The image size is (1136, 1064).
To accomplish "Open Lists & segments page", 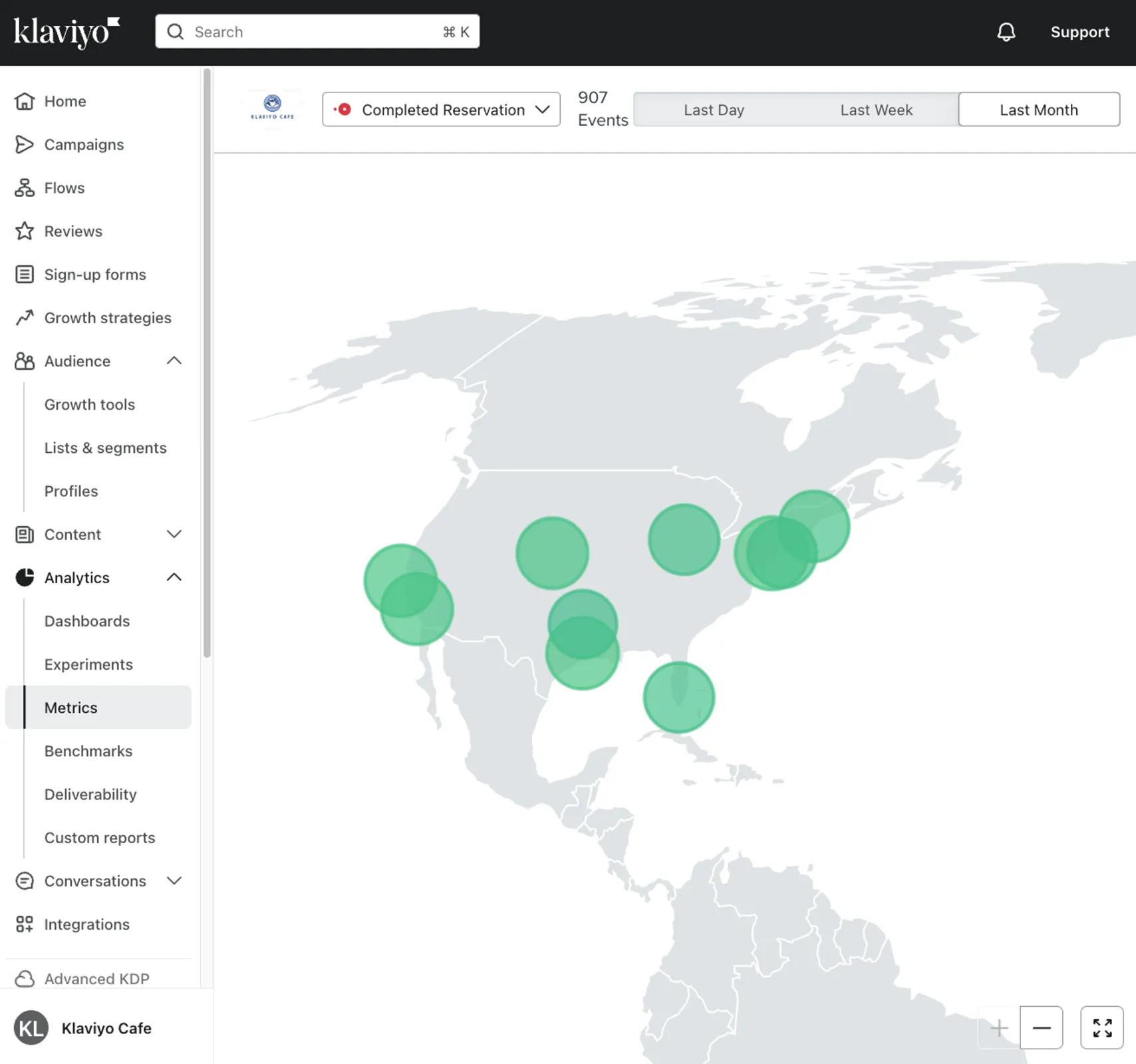I will 106,448.
